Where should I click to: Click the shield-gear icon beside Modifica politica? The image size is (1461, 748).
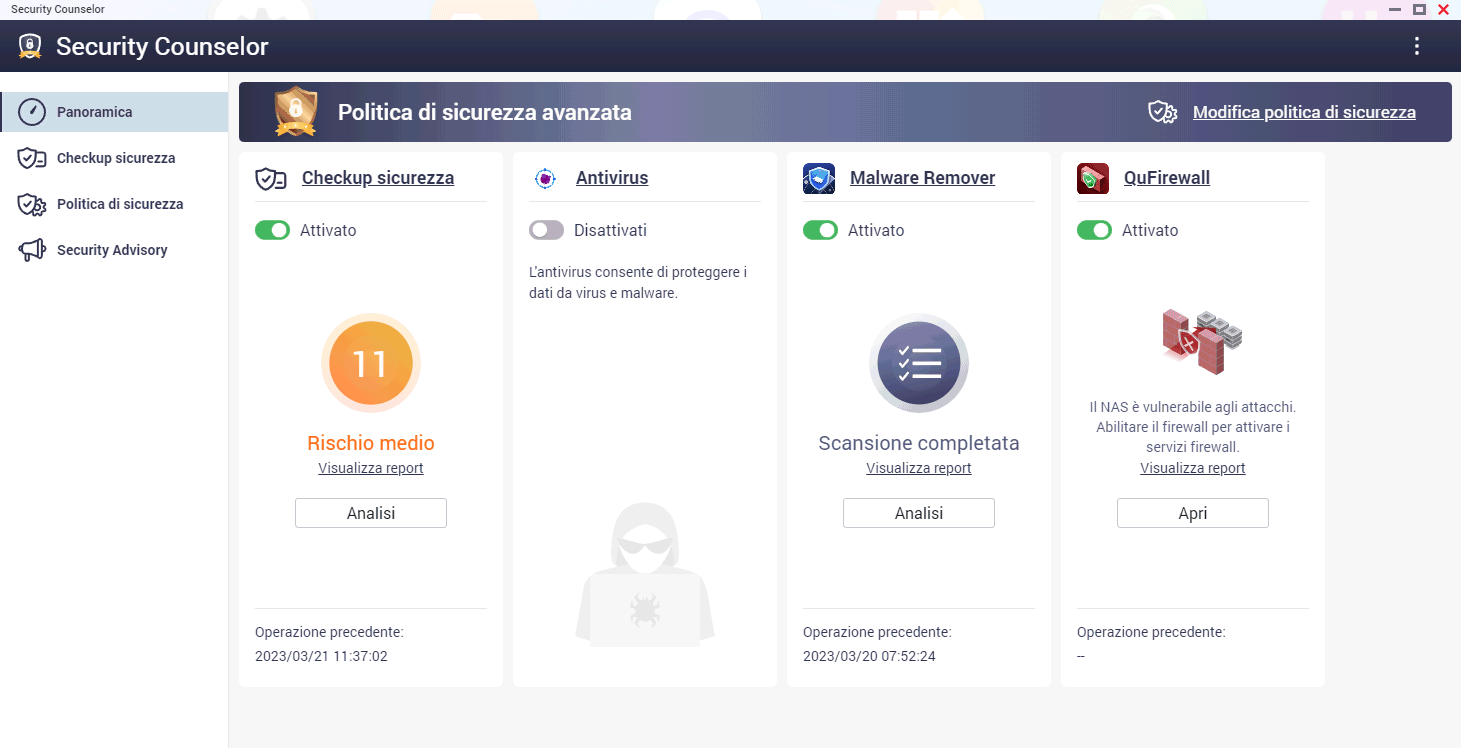click(x=1162, y=112)
